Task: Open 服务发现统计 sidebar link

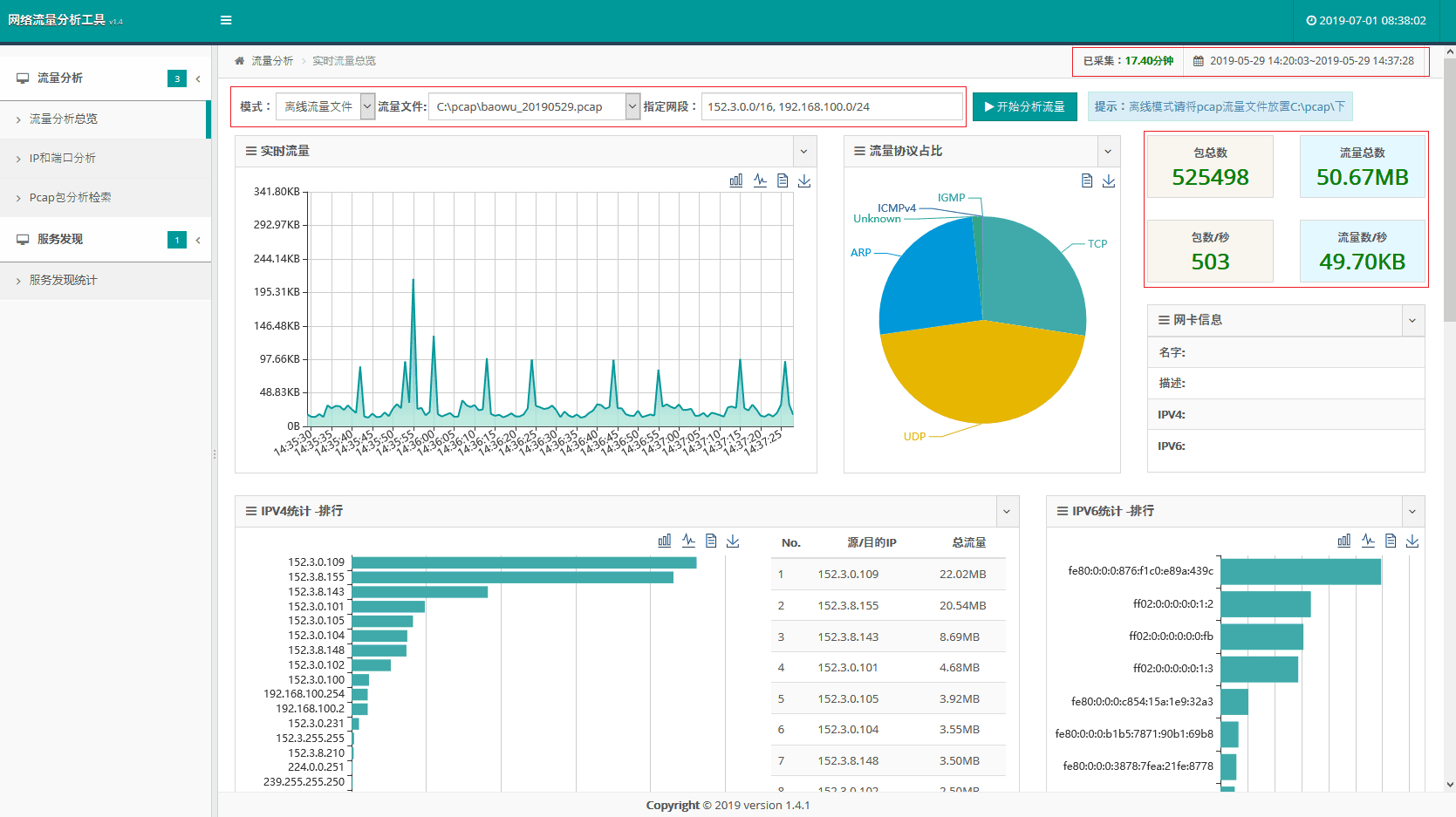Action: coord(64,281)
